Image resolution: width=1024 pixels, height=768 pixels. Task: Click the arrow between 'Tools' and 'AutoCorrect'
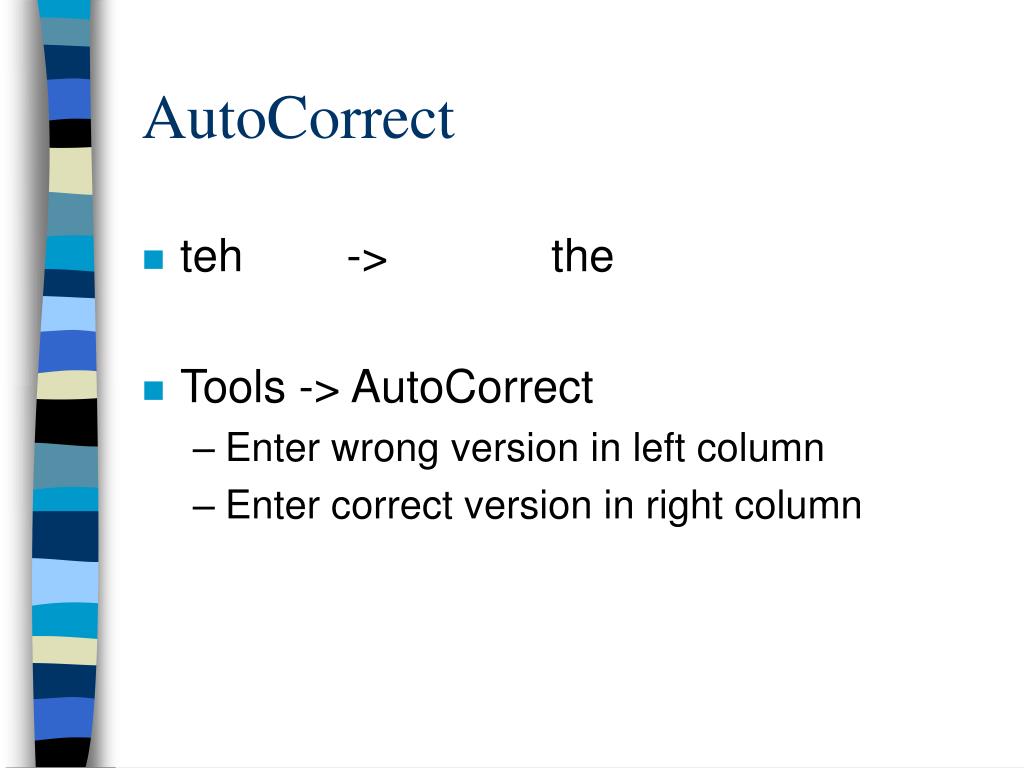click(319, 391)
